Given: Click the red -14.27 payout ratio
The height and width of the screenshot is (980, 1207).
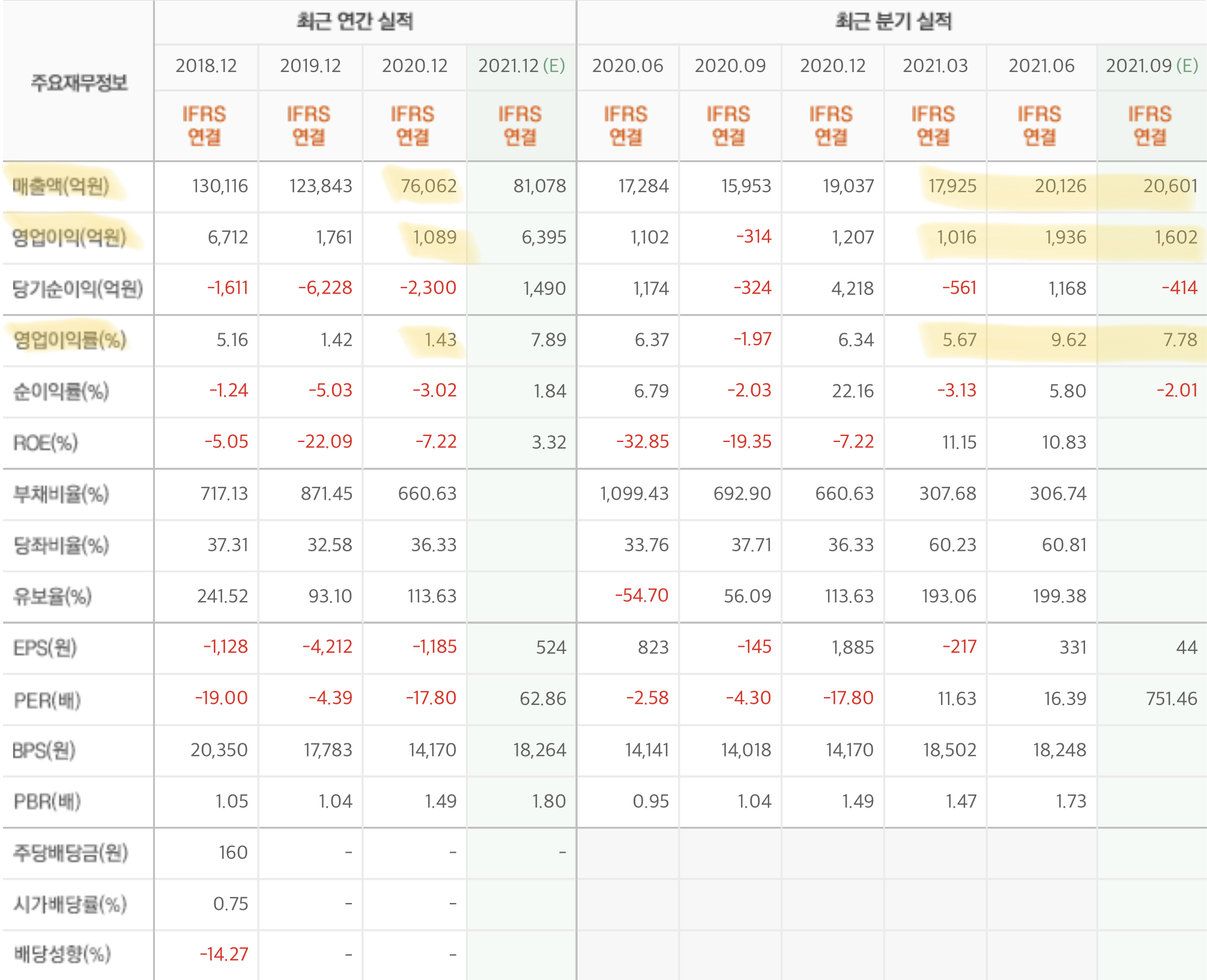Looking at the screenshot, I should (x=223, y=954).
